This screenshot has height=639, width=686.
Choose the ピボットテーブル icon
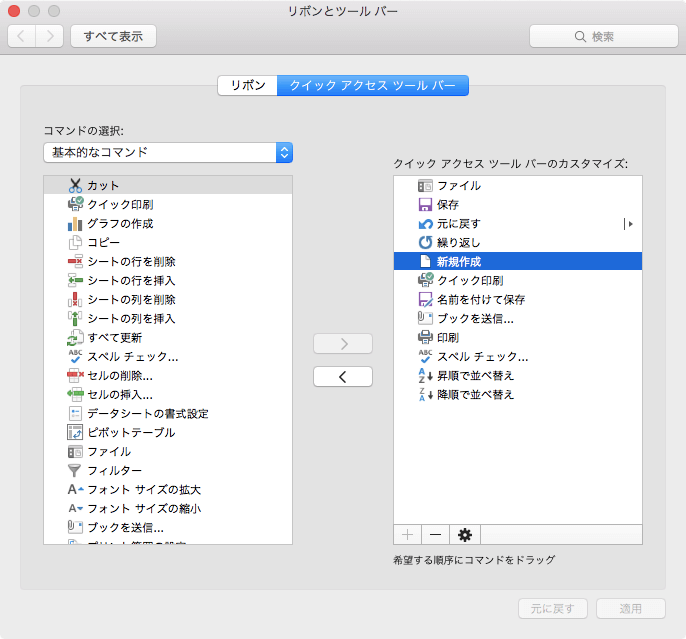coord(75,433)
